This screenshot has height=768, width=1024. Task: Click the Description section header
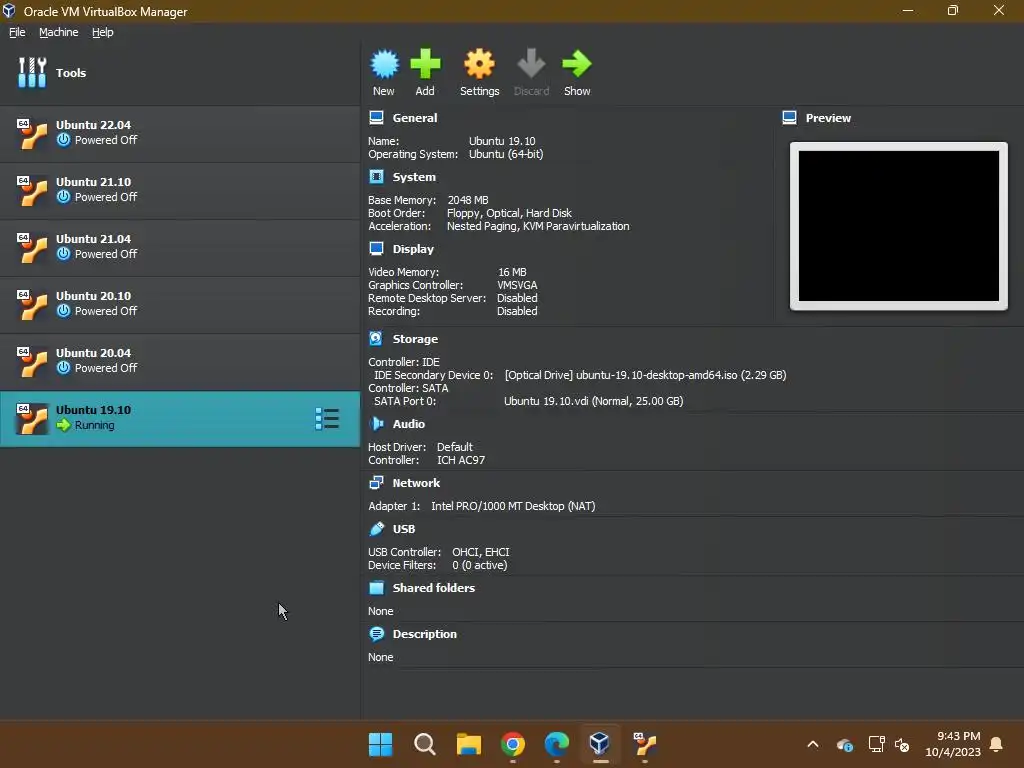424,634
